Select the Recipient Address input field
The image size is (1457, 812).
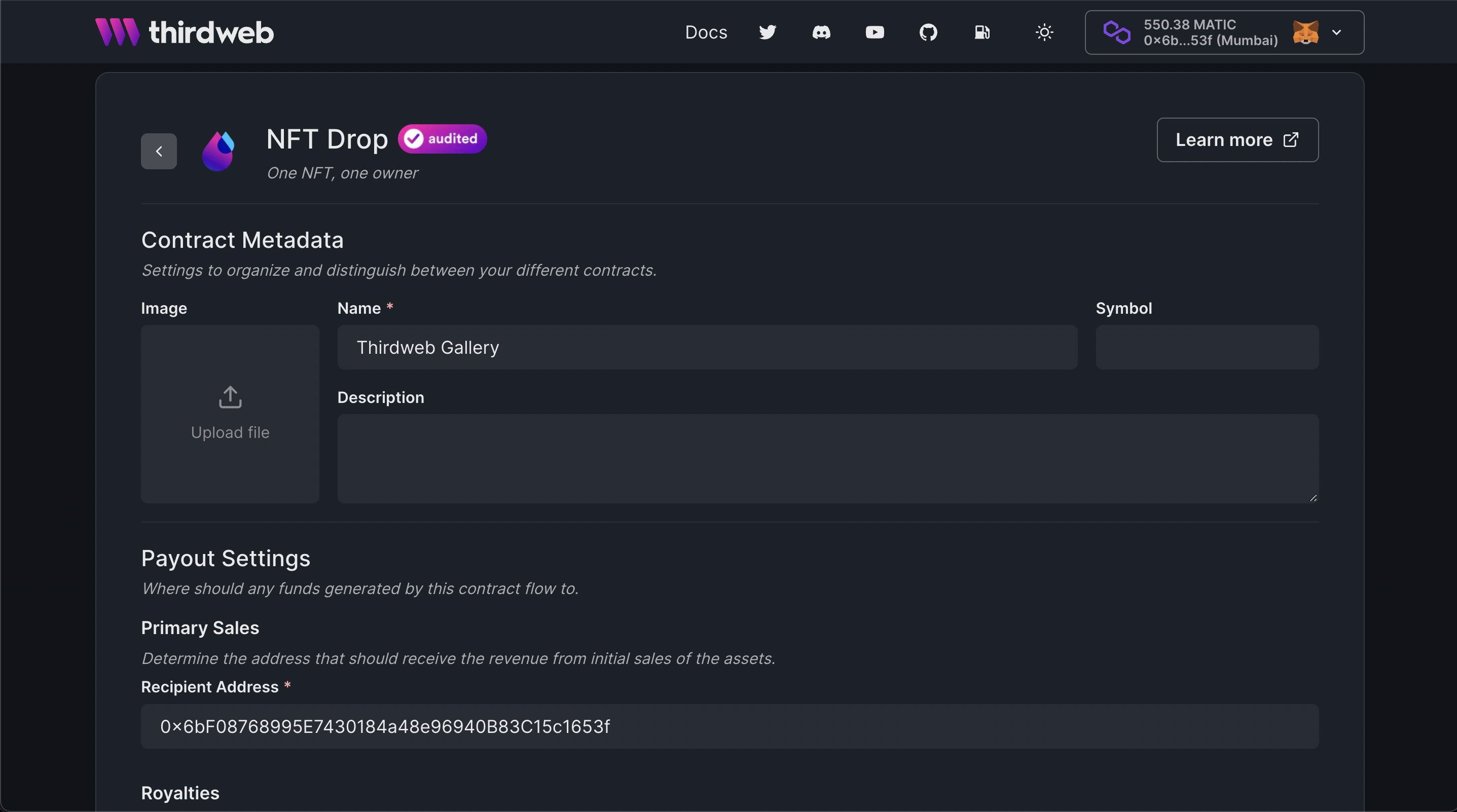[730, 727]
